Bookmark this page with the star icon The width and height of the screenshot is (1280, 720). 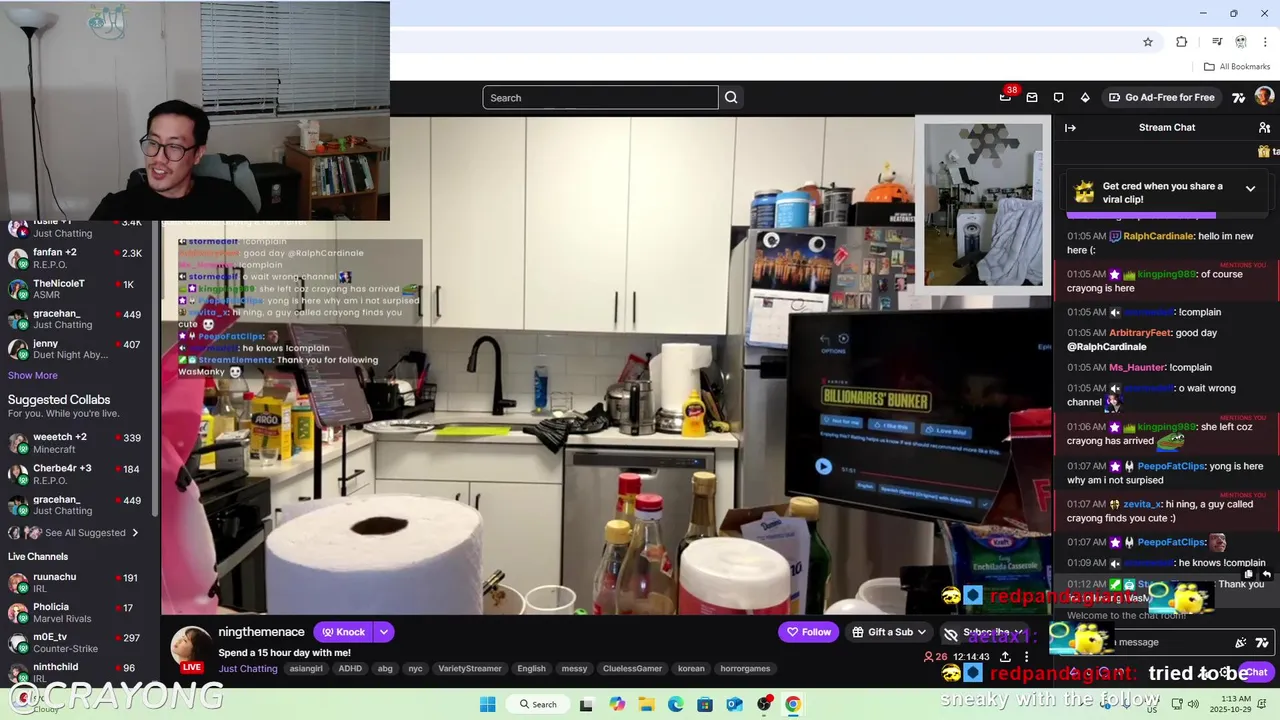(1148, 42)
